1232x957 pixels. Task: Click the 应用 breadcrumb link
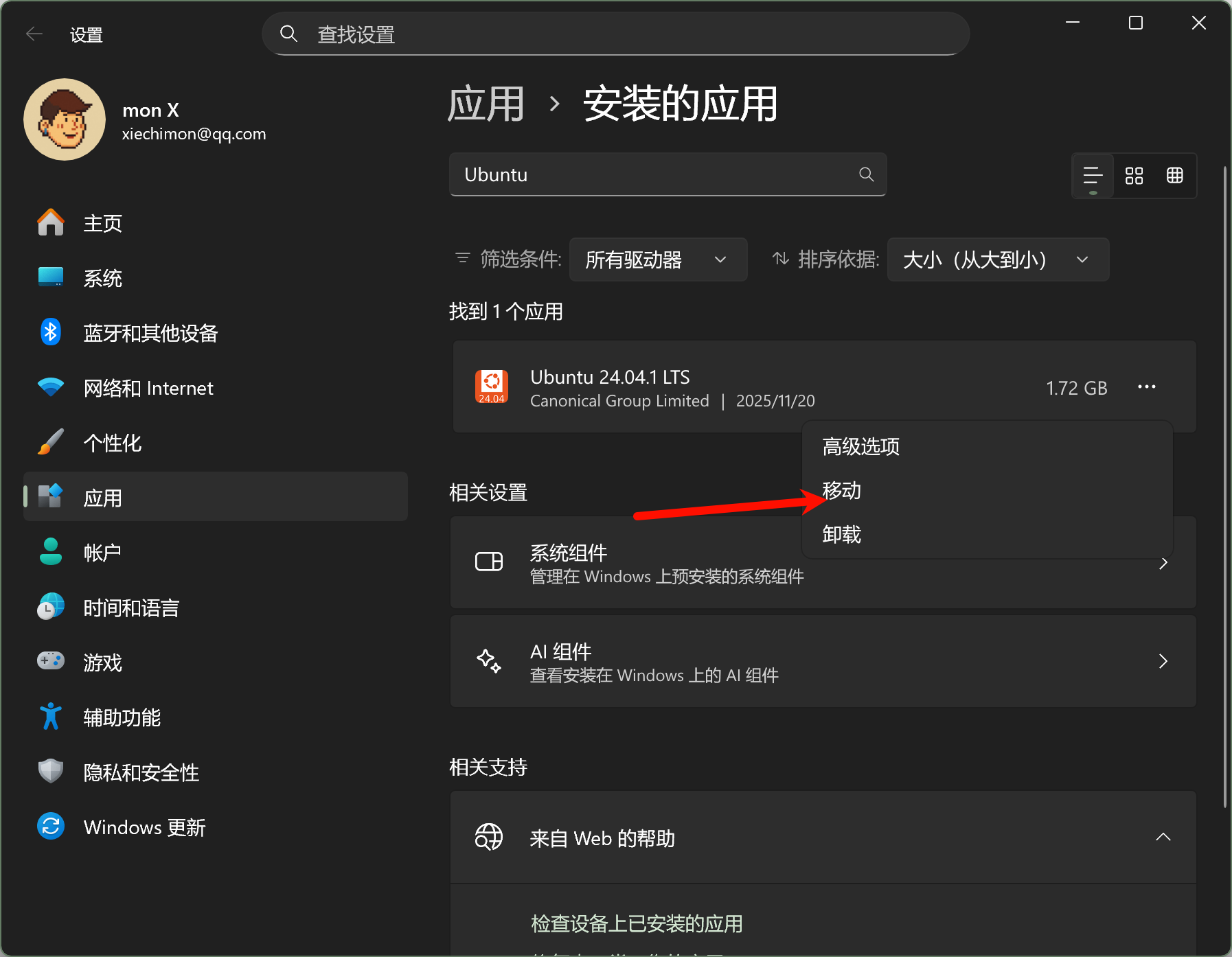pos(486,104)
